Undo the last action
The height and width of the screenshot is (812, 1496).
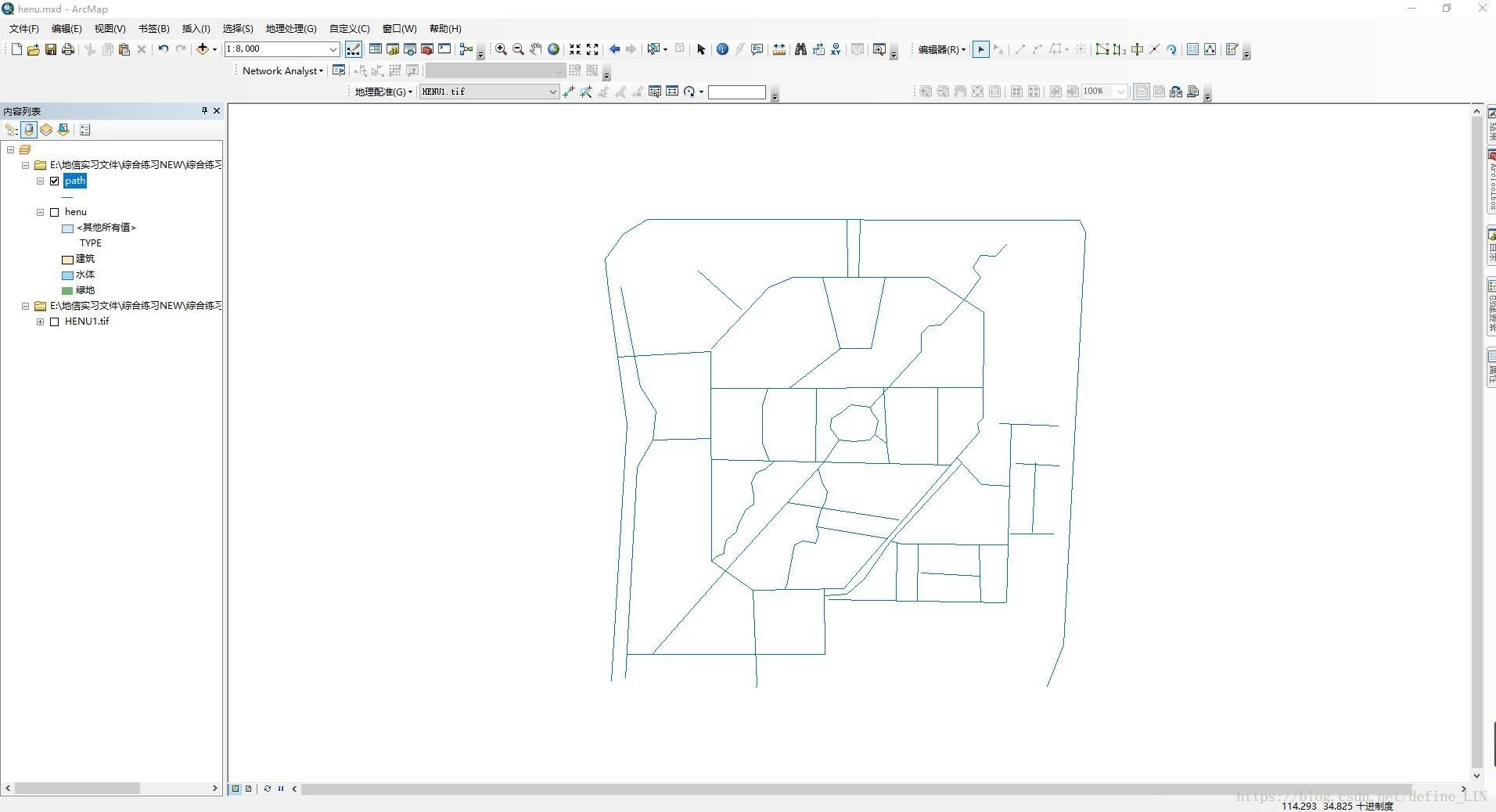coord(163,49)
